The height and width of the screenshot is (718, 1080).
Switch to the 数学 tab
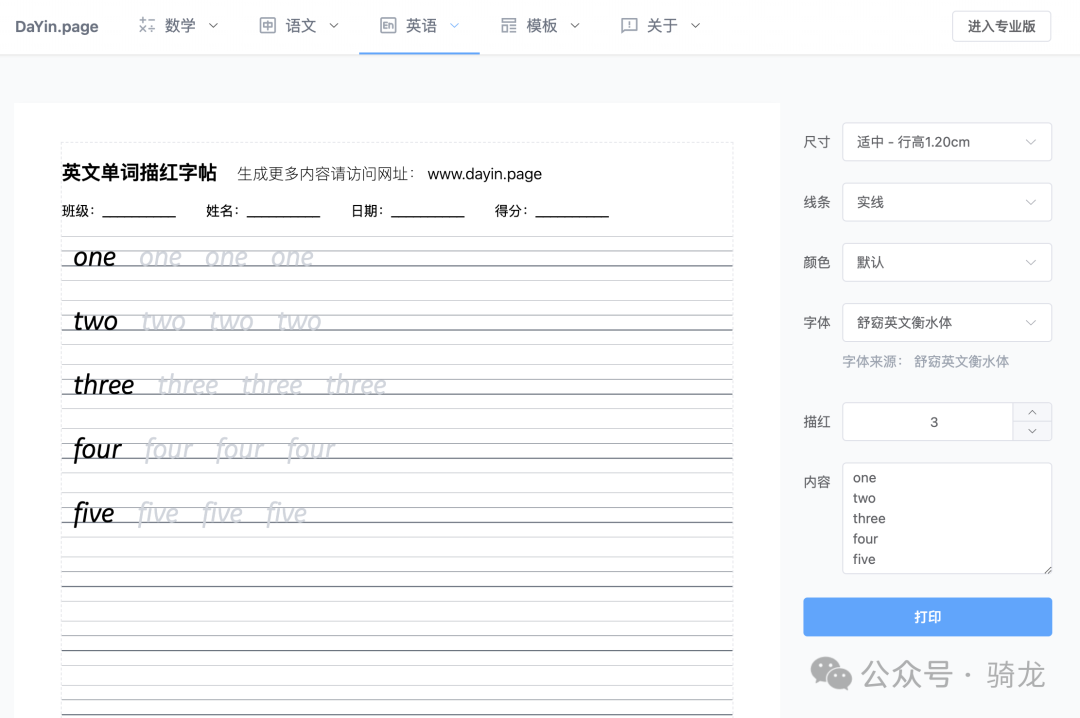[178, 25]
